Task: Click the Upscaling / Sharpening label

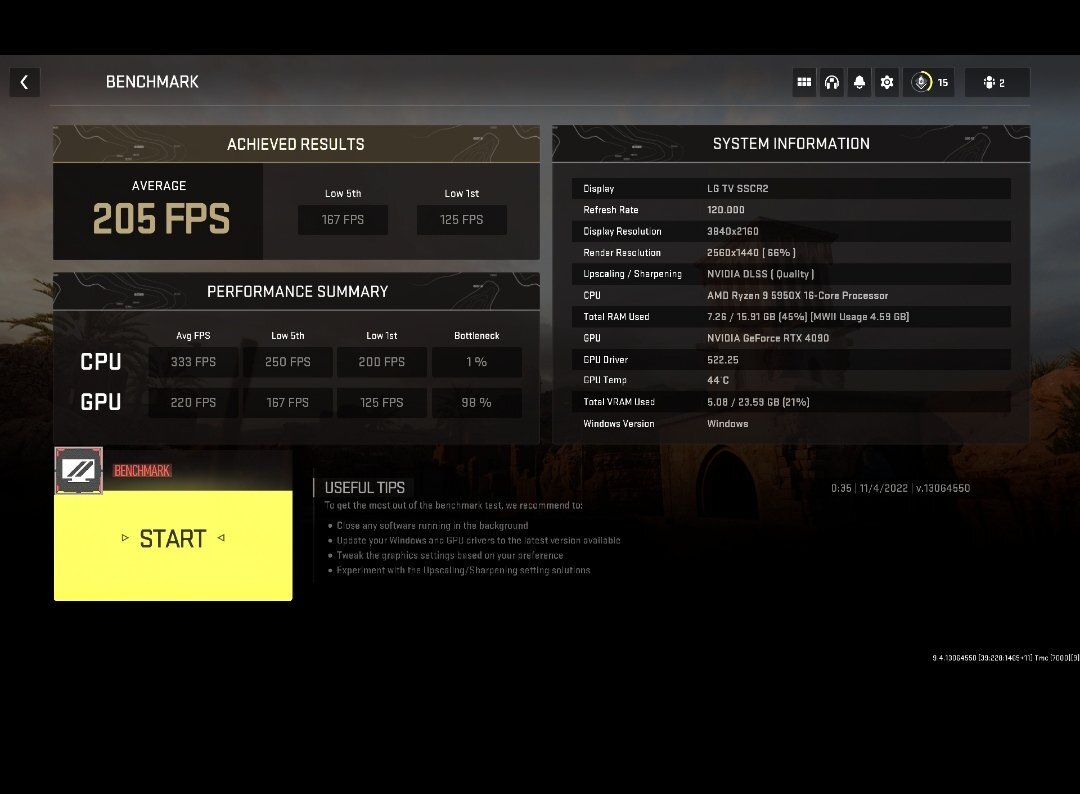Action: (632, 274)
